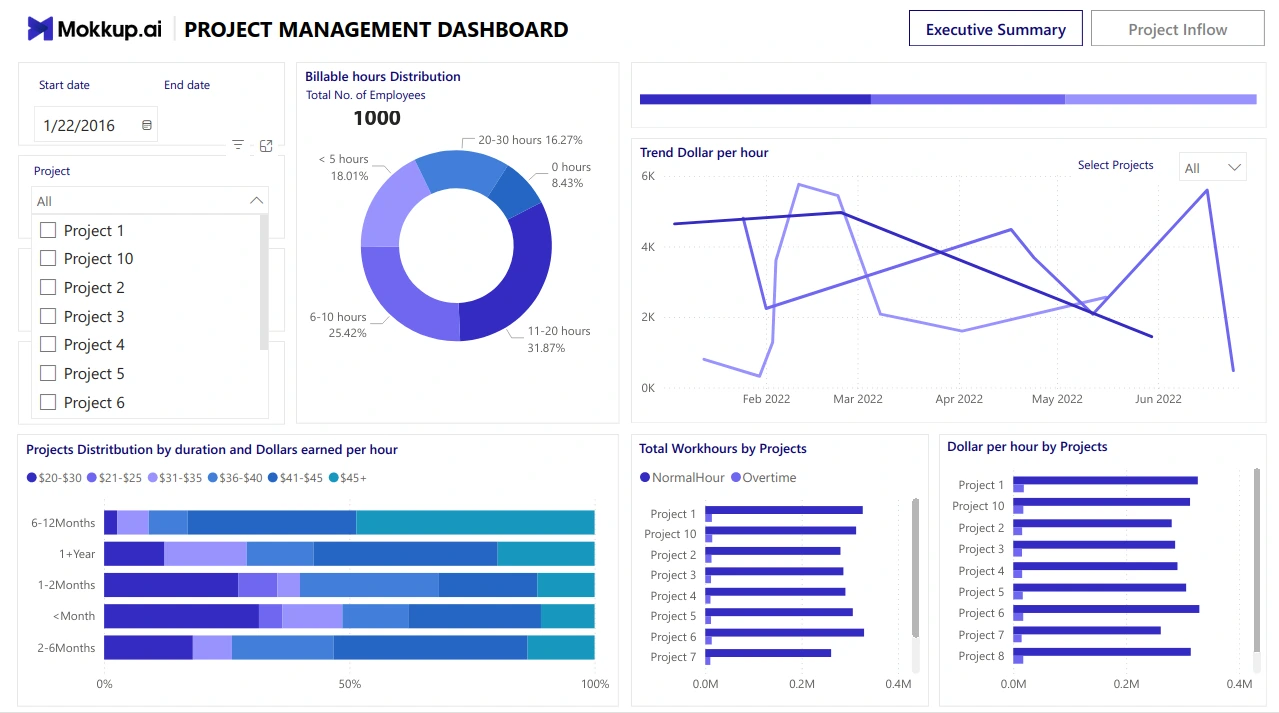
Task: Open the date picker calendar icon
Action: click(x=147, y=125)
